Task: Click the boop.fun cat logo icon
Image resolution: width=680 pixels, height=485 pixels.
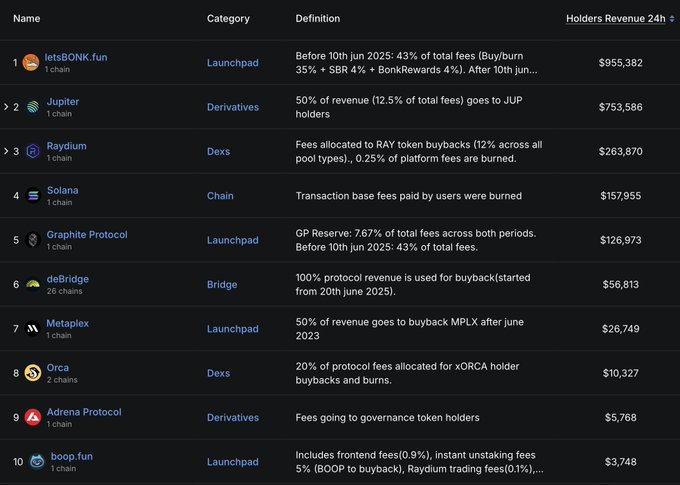Action: [37, 462]
